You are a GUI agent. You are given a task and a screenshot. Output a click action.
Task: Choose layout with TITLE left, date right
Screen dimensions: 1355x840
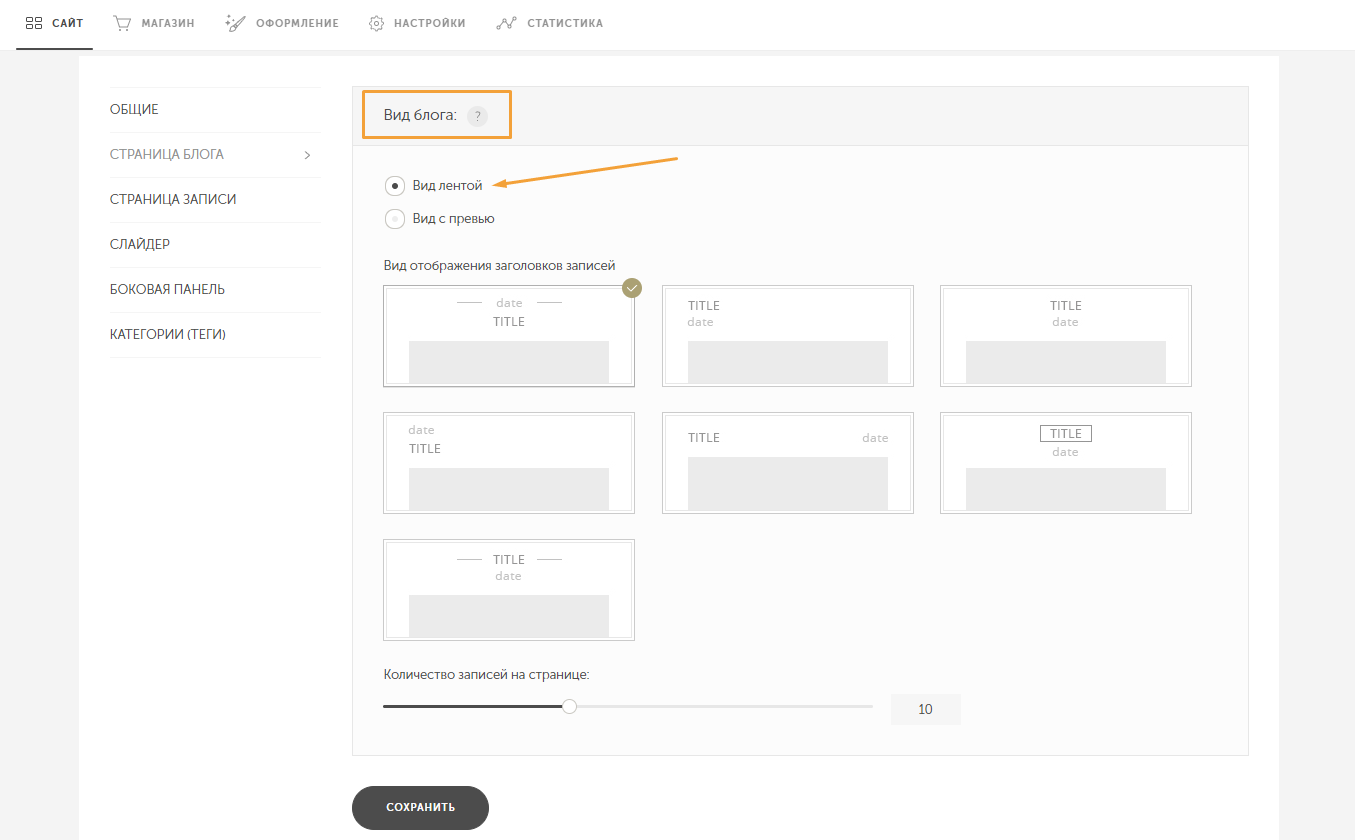click(788, 463)
